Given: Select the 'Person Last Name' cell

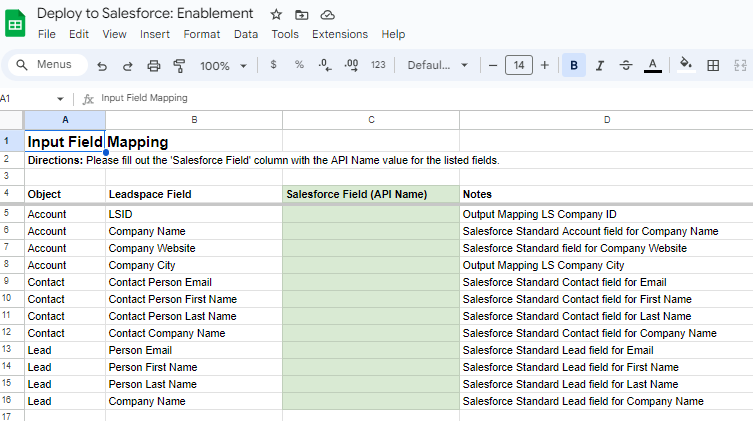Looking at the screenshot, I should pyautogui.click(x=194, y=384).
